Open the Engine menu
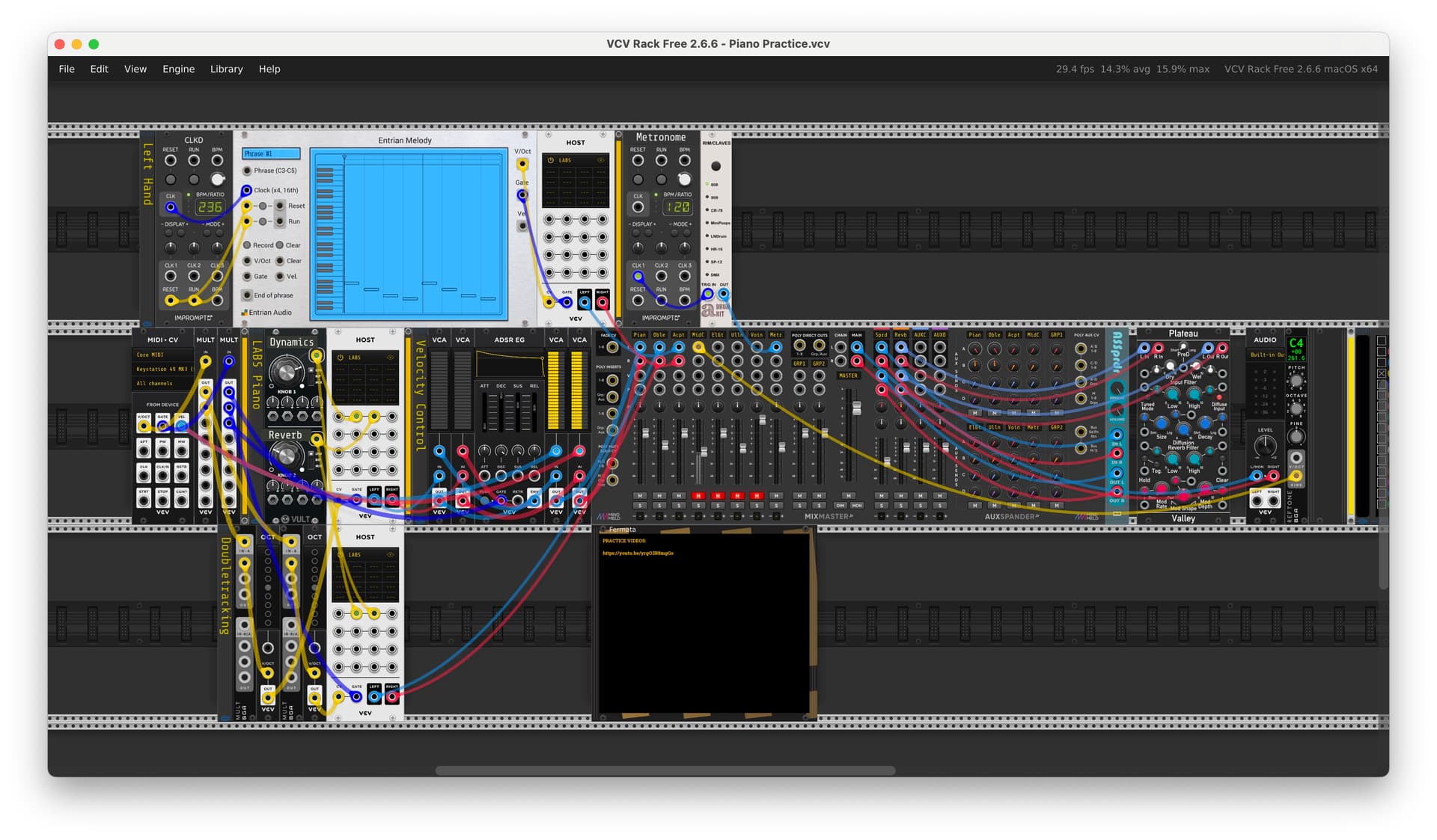This screenshot has height=840, width=1437. pos(178,69)
